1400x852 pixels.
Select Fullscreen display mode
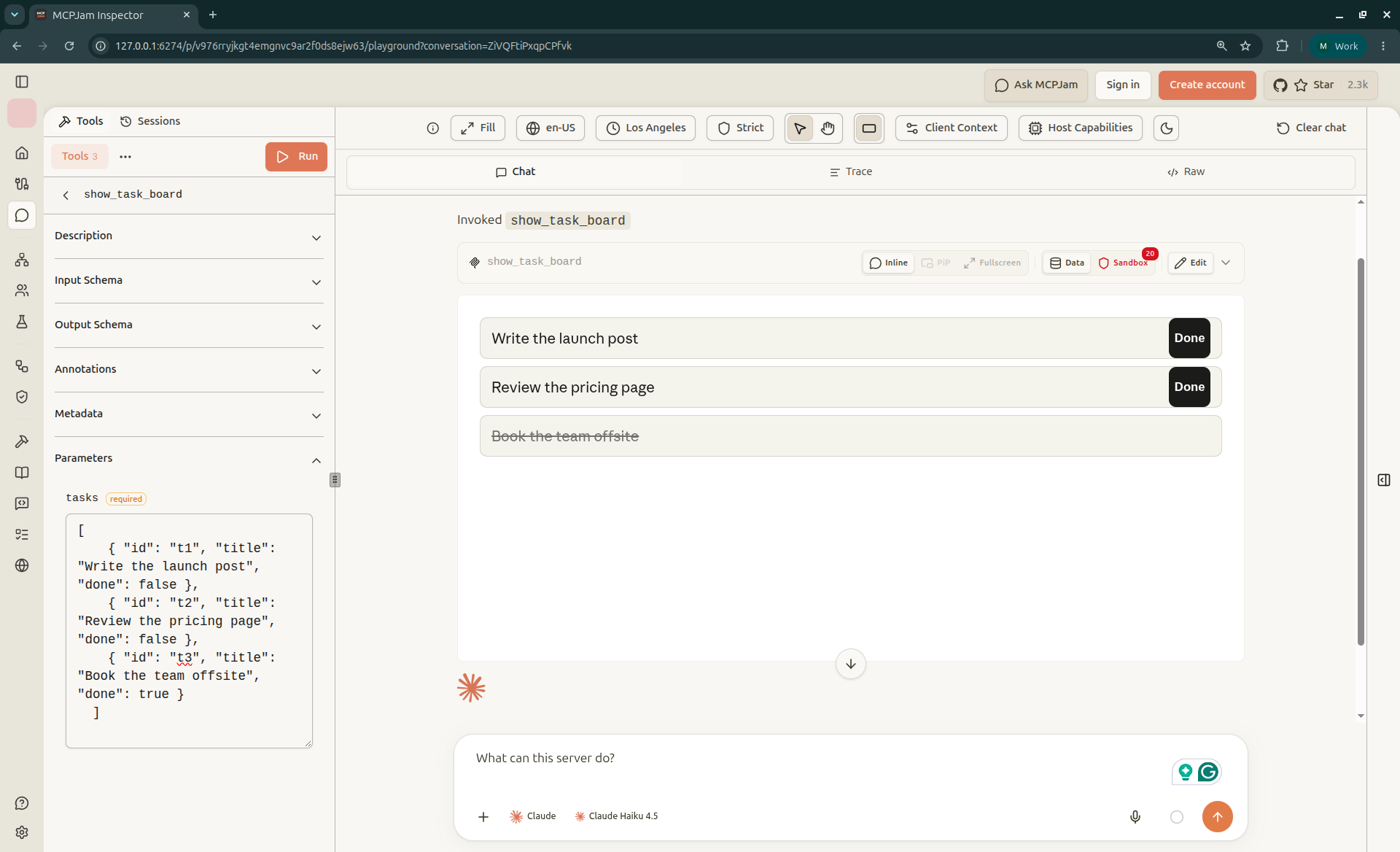pyautogui.click(x=992, y=263)
